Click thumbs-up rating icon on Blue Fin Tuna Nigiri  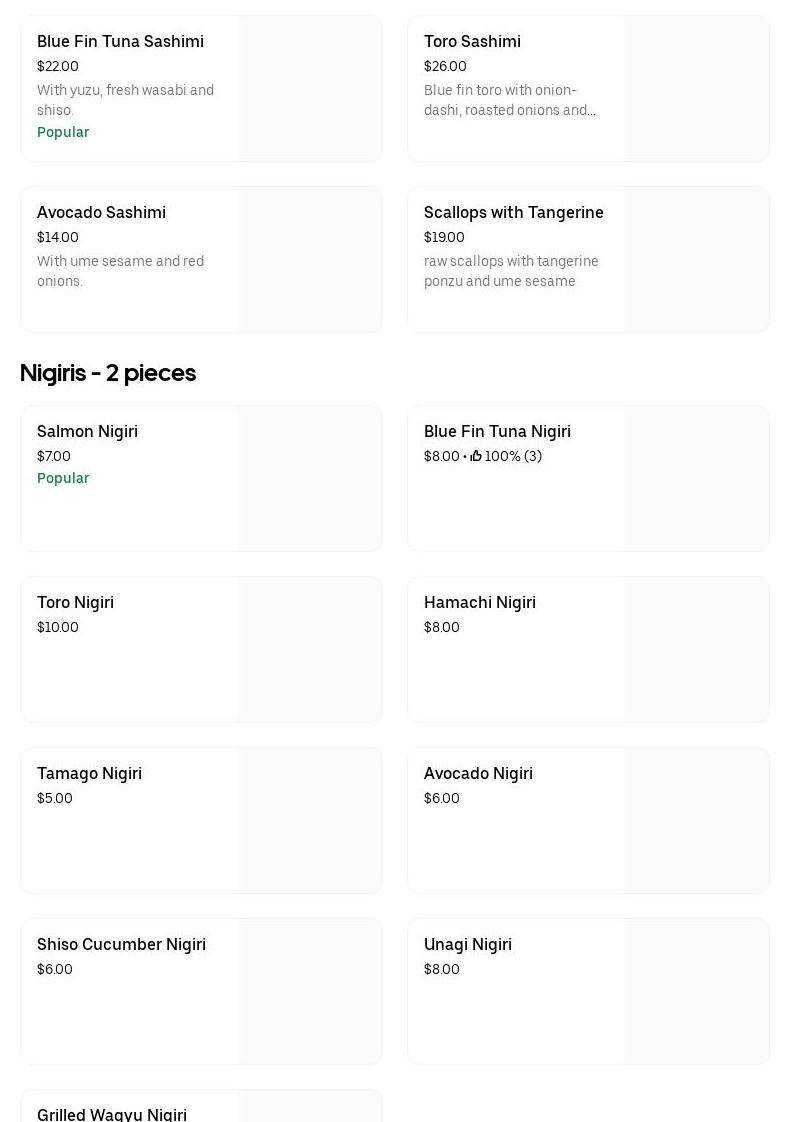click(476, 457)
